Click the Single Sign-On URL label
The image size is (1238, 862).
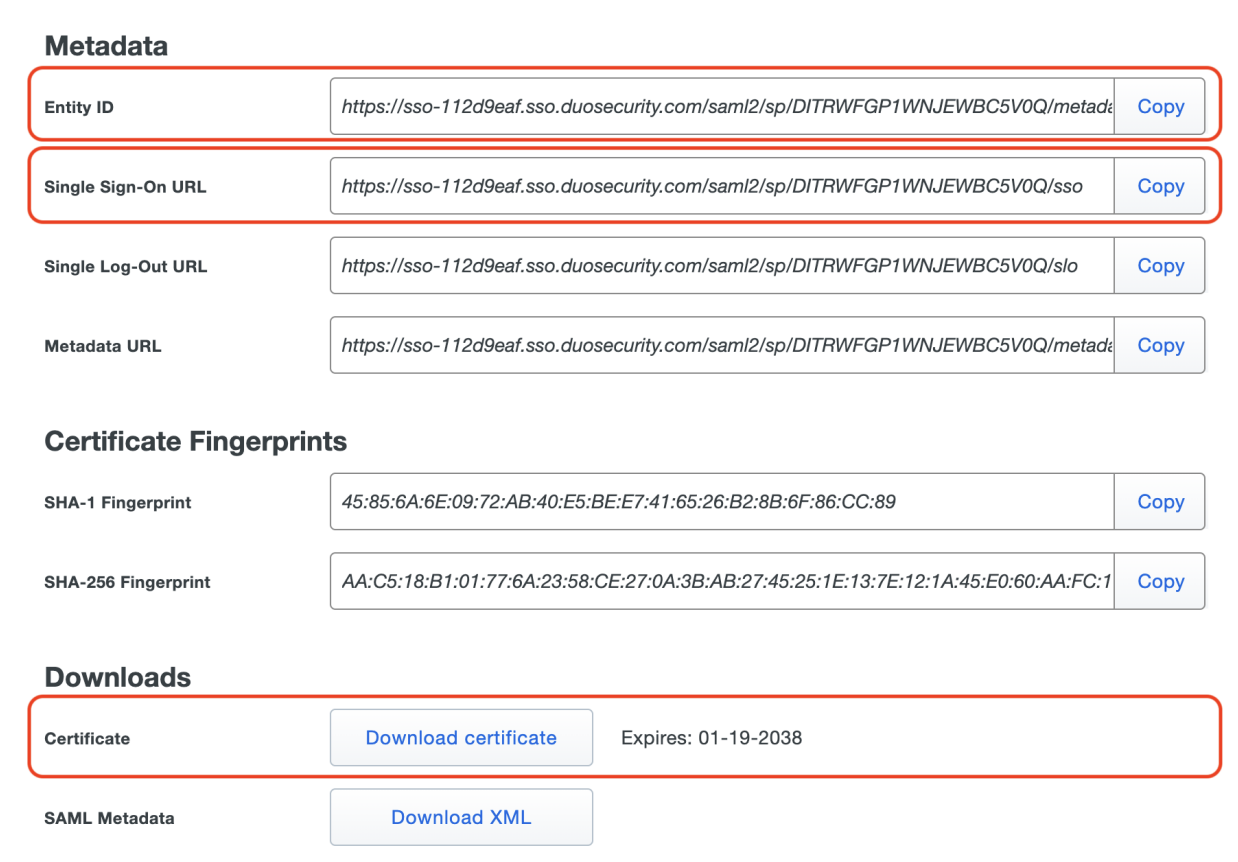click(125, 187)
